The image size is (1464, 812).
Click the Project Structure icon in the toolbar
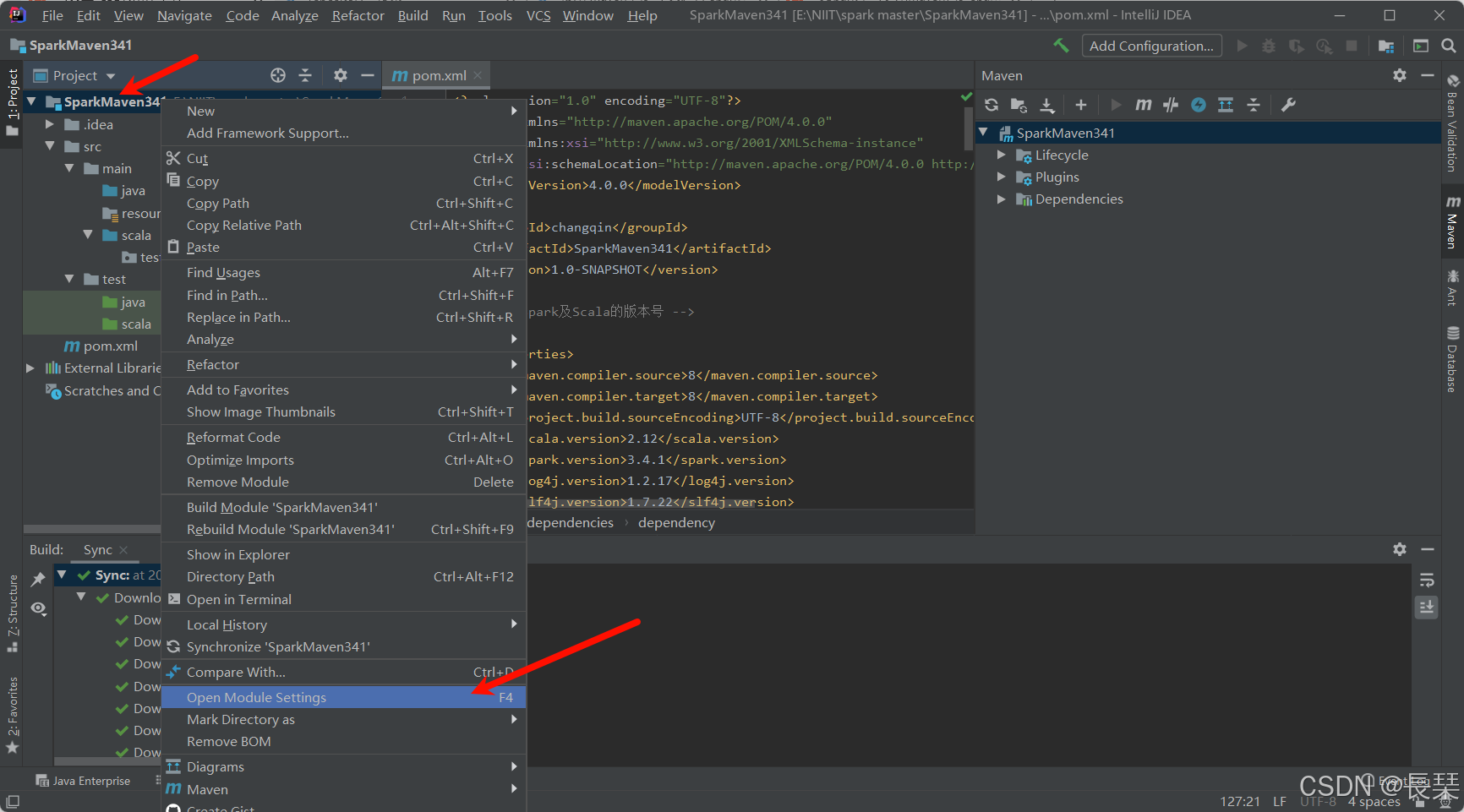click(1386, 46)
